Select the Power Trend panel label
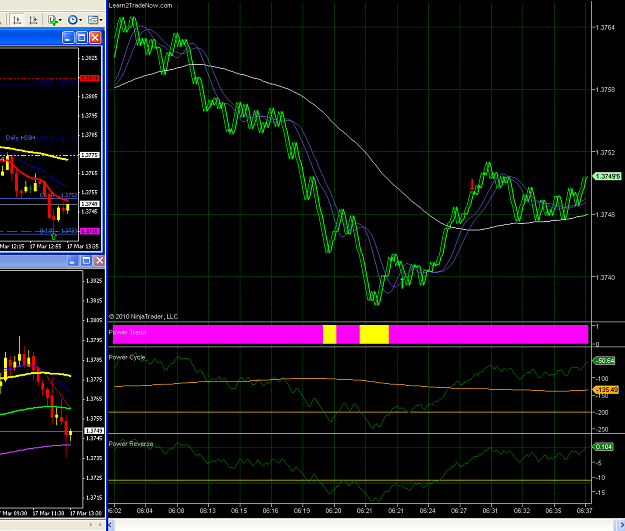The image size is (625, 531). tap(127, 332)
